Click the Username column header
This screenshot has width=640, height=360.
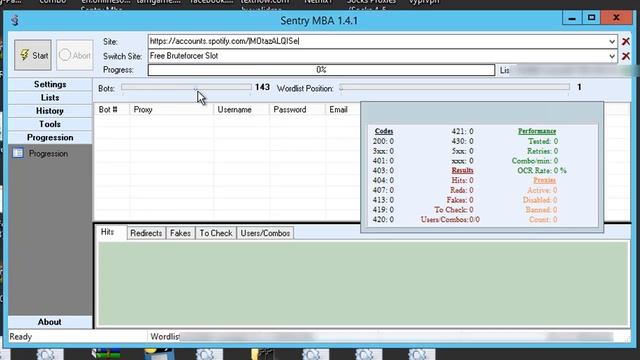(241, 109)
